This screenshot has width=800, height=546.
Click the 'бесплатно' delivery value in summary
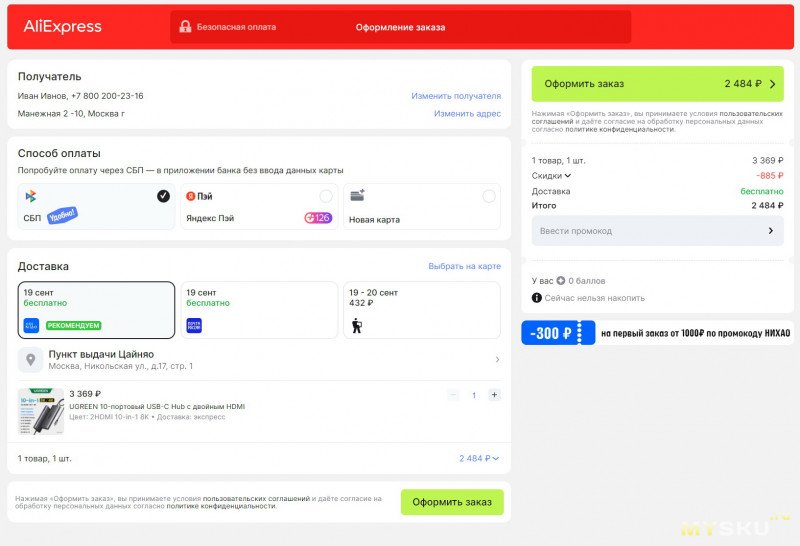pyautogui.click(x=762, y=191)
